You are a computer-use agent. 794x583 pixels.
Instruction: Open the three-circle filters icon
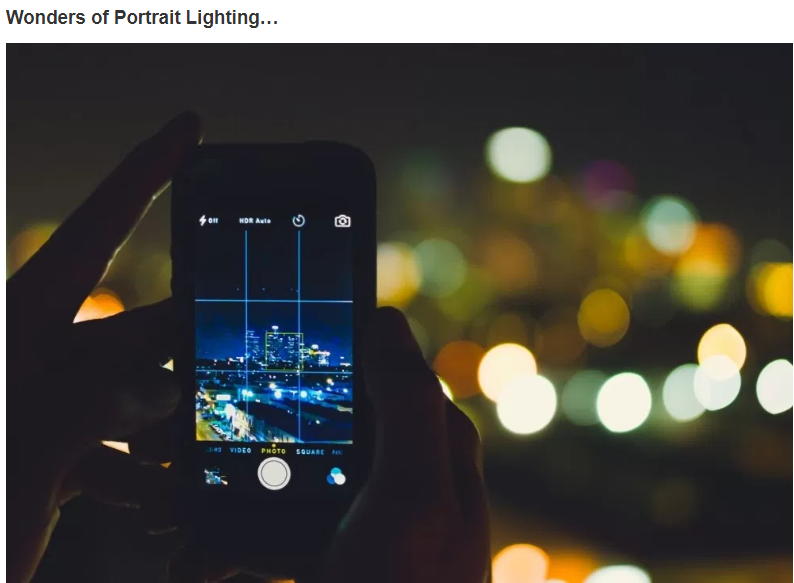336,477
